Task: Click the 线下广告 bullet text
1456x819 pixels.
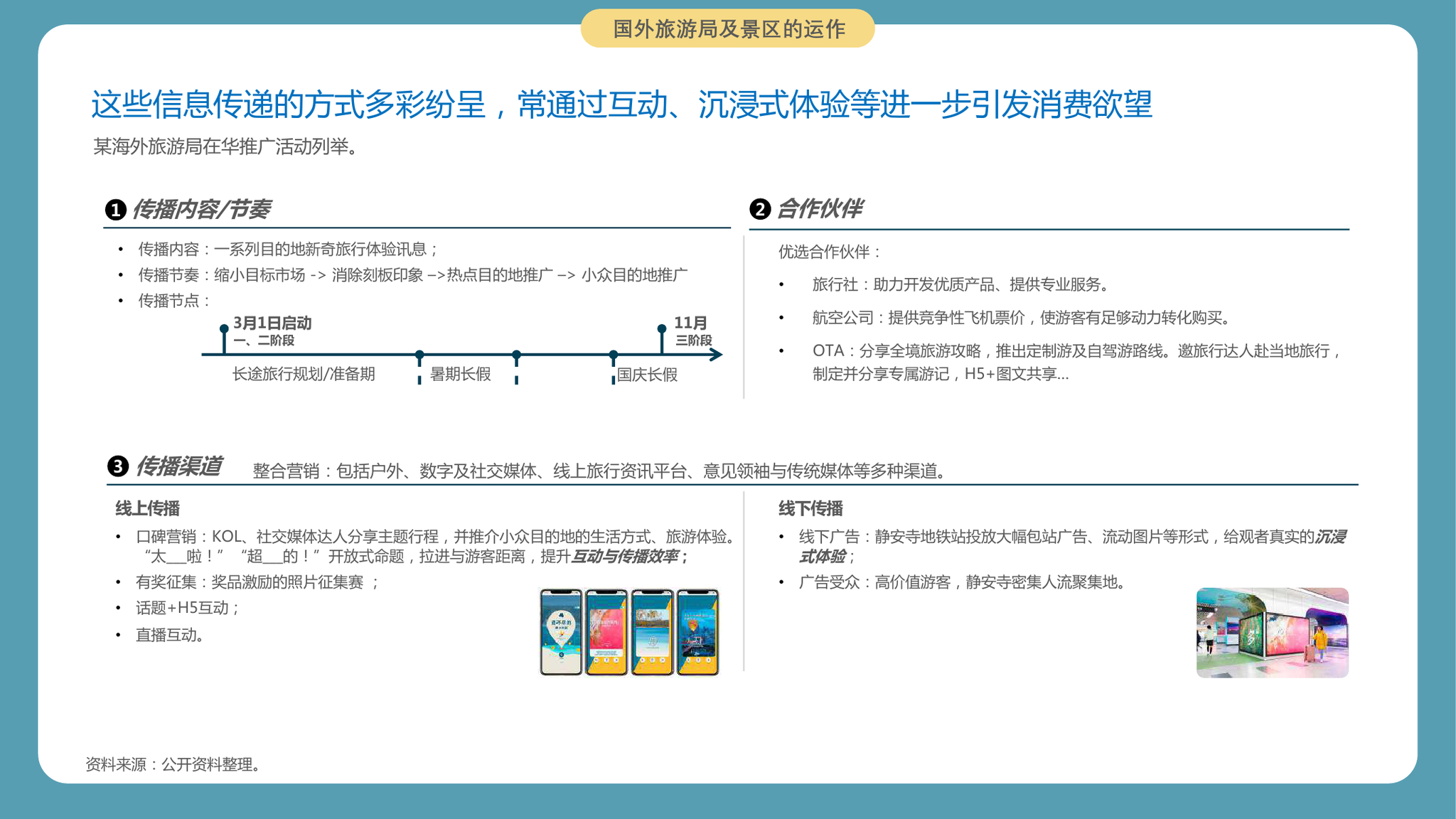Action: pos(1073,546)
